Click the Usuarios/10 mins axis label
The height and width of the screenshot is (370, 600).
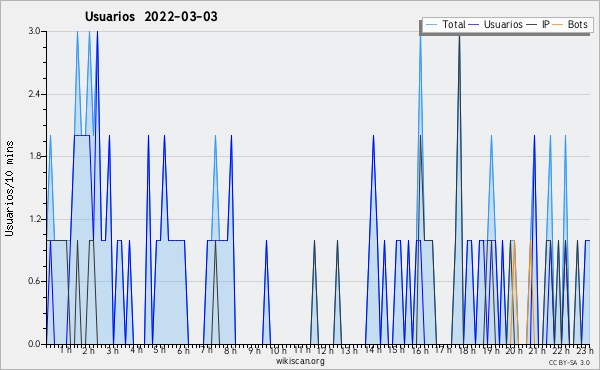pos(9,188)
